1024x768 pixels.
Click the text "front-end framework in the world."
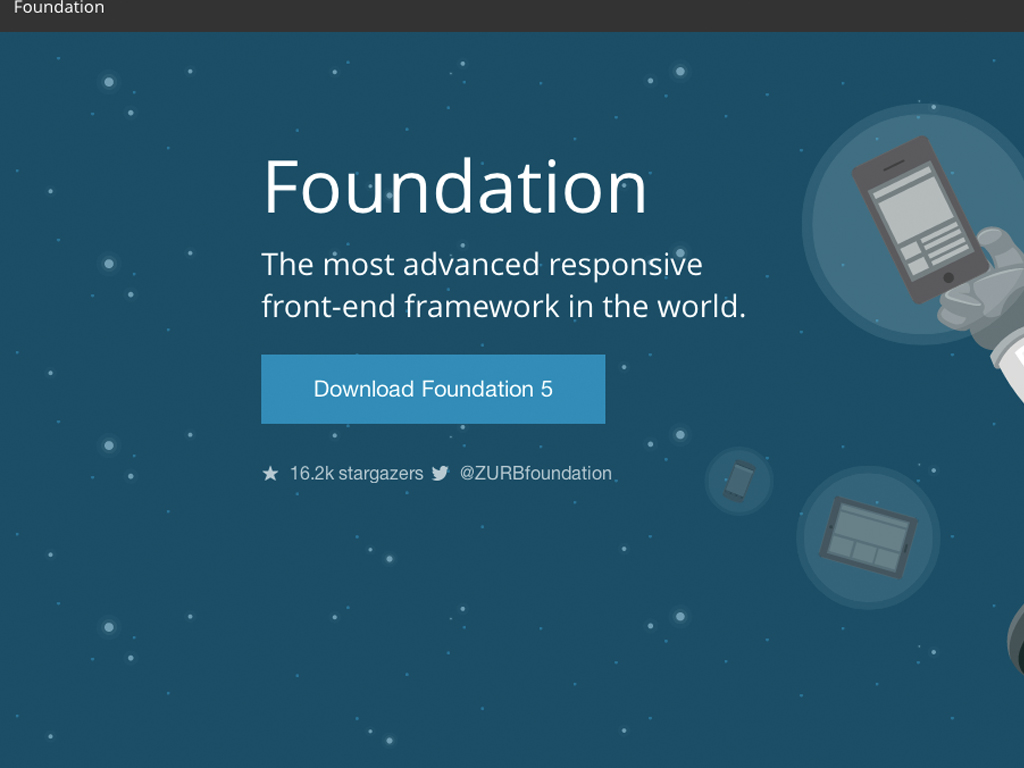503,306
